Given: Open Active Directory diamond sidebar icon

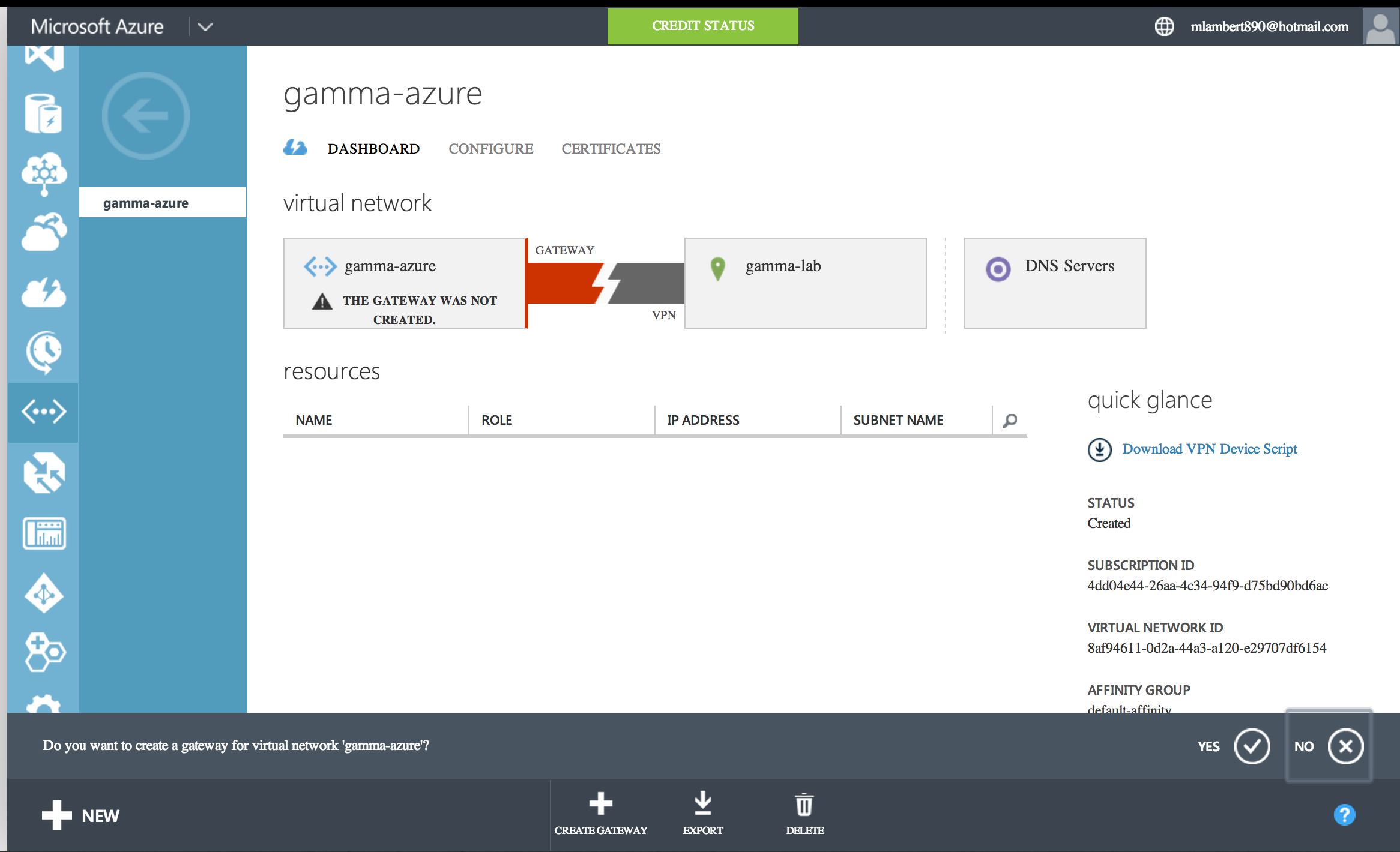Looking at the screenshot, I should (x=43, y=594).
